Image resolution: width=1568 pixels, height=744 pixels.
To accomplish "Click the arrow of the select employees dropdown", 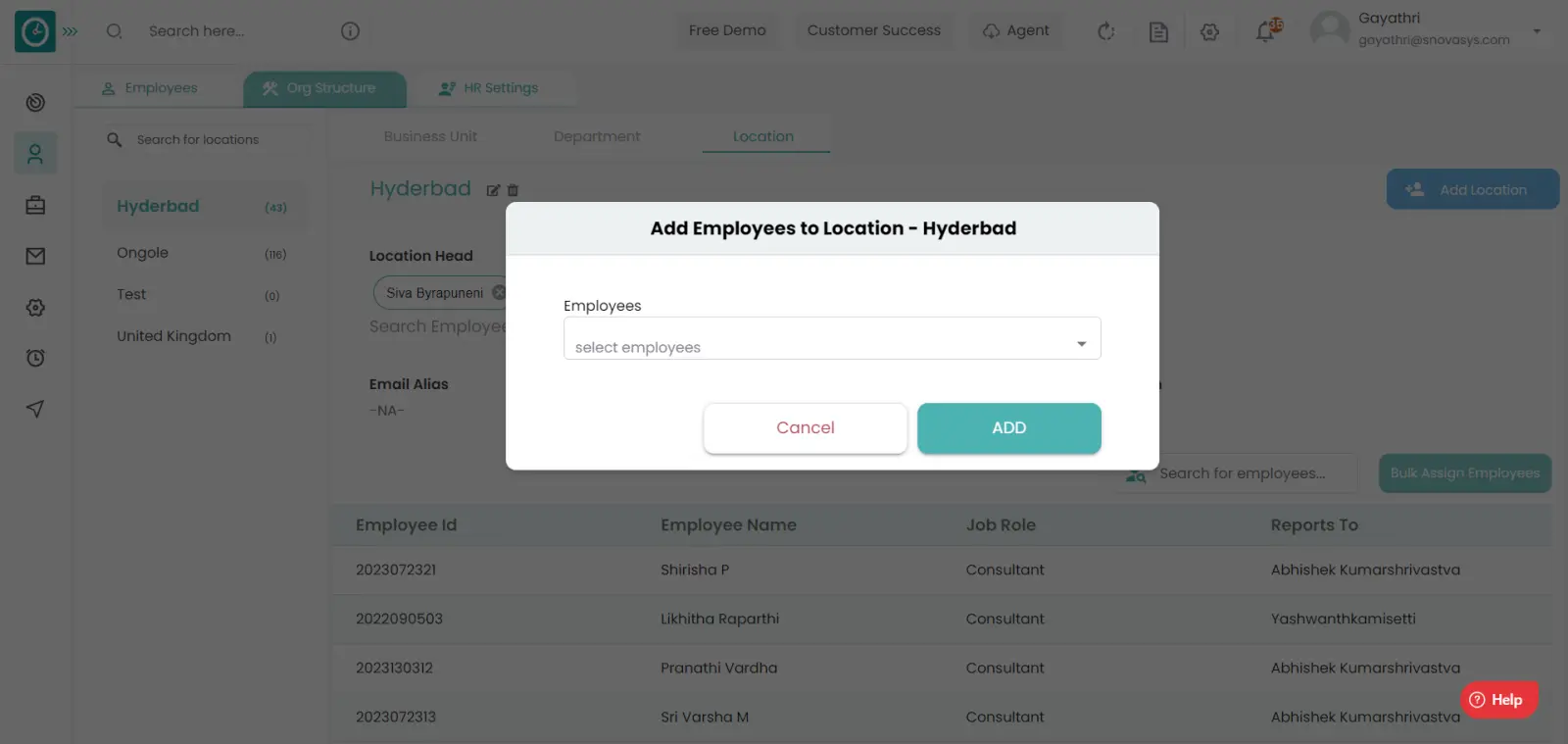I will (1082, 344).
